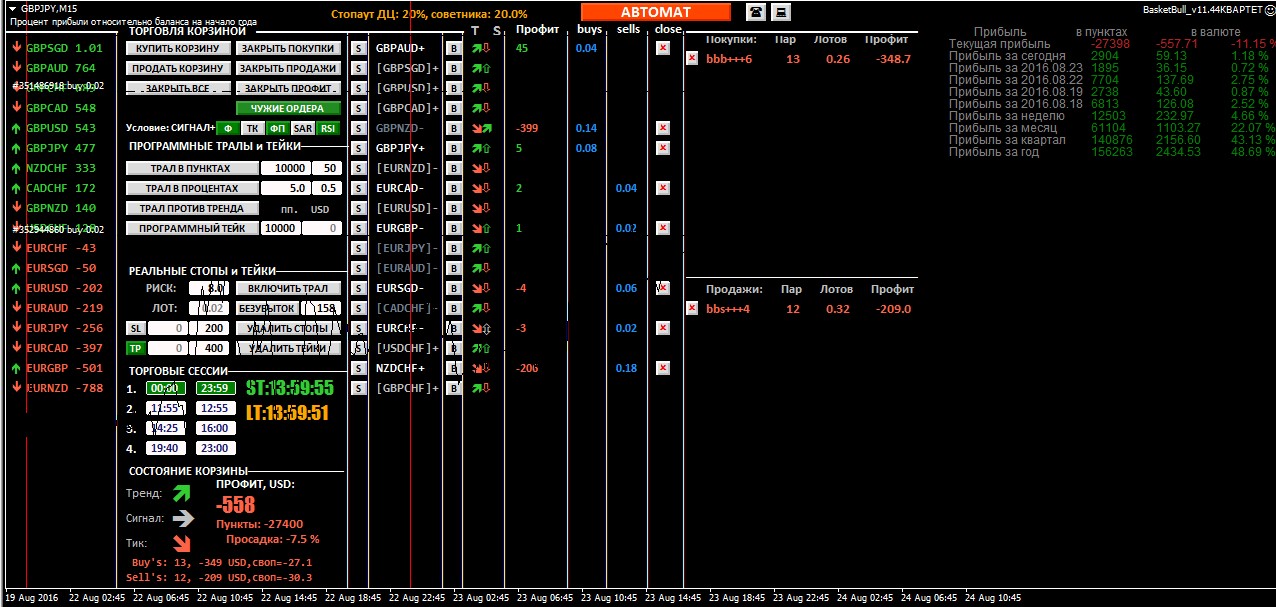Toggle the ЧУЖИЕ ОРДЕРА green button
Viewport: 1276px width, 607px height.
click(x=288, y=108)
